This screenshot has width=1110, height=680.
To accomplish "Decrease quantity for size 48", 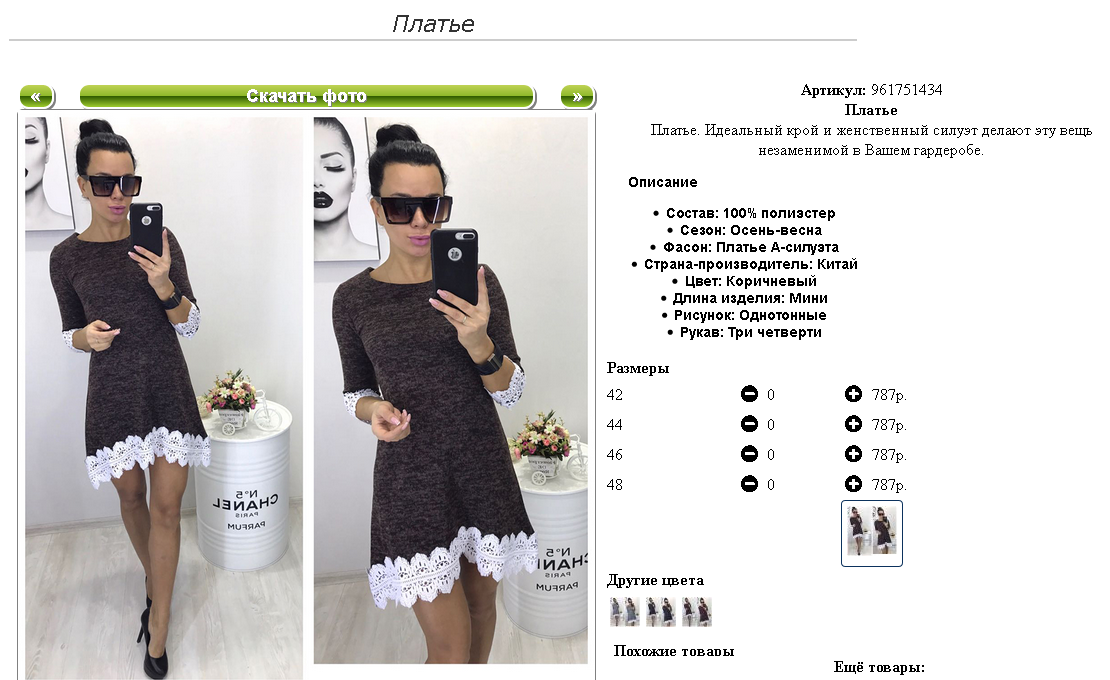I will [749, 484].
